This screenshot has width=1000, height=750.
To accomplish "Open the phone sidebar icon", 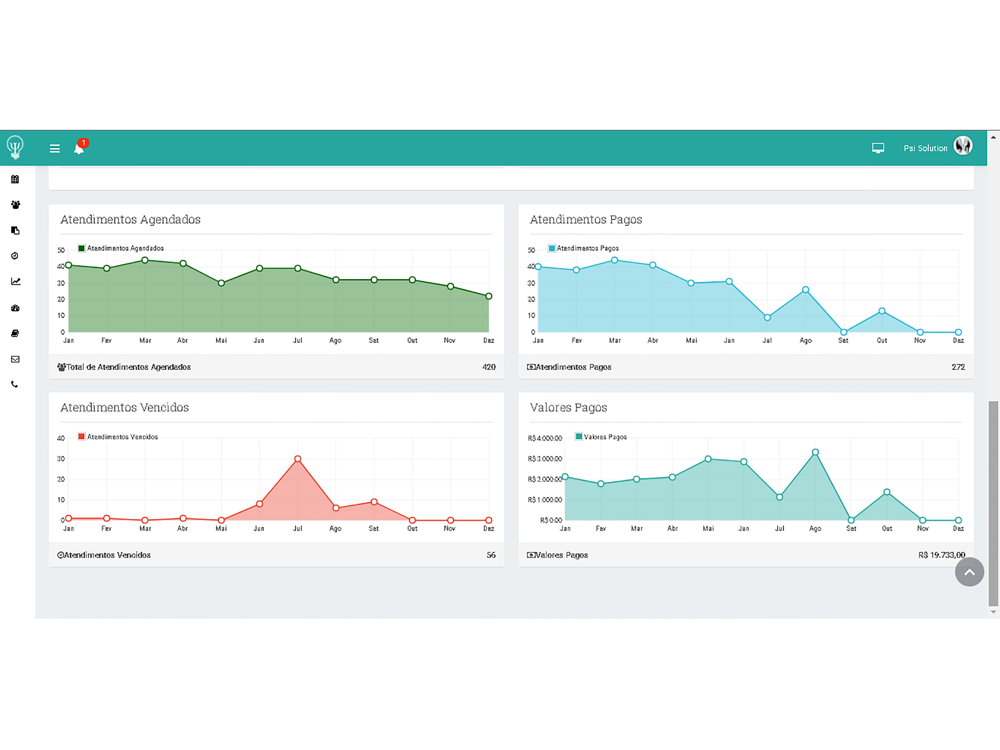I will coord(15,385).
